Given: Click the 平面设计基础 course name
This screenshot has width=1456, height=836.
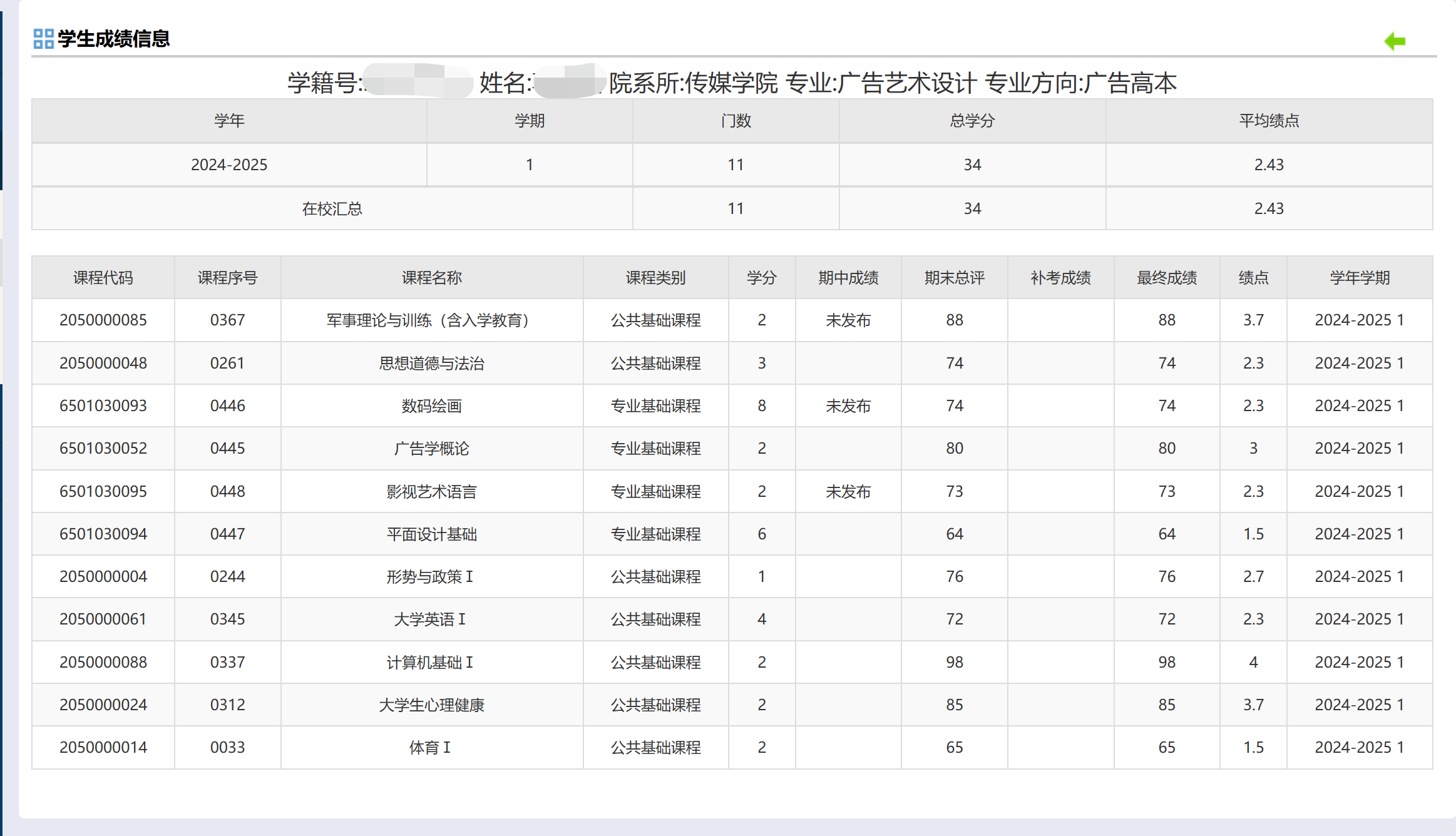Looking at the screenshot, I should tap(431, 534).
